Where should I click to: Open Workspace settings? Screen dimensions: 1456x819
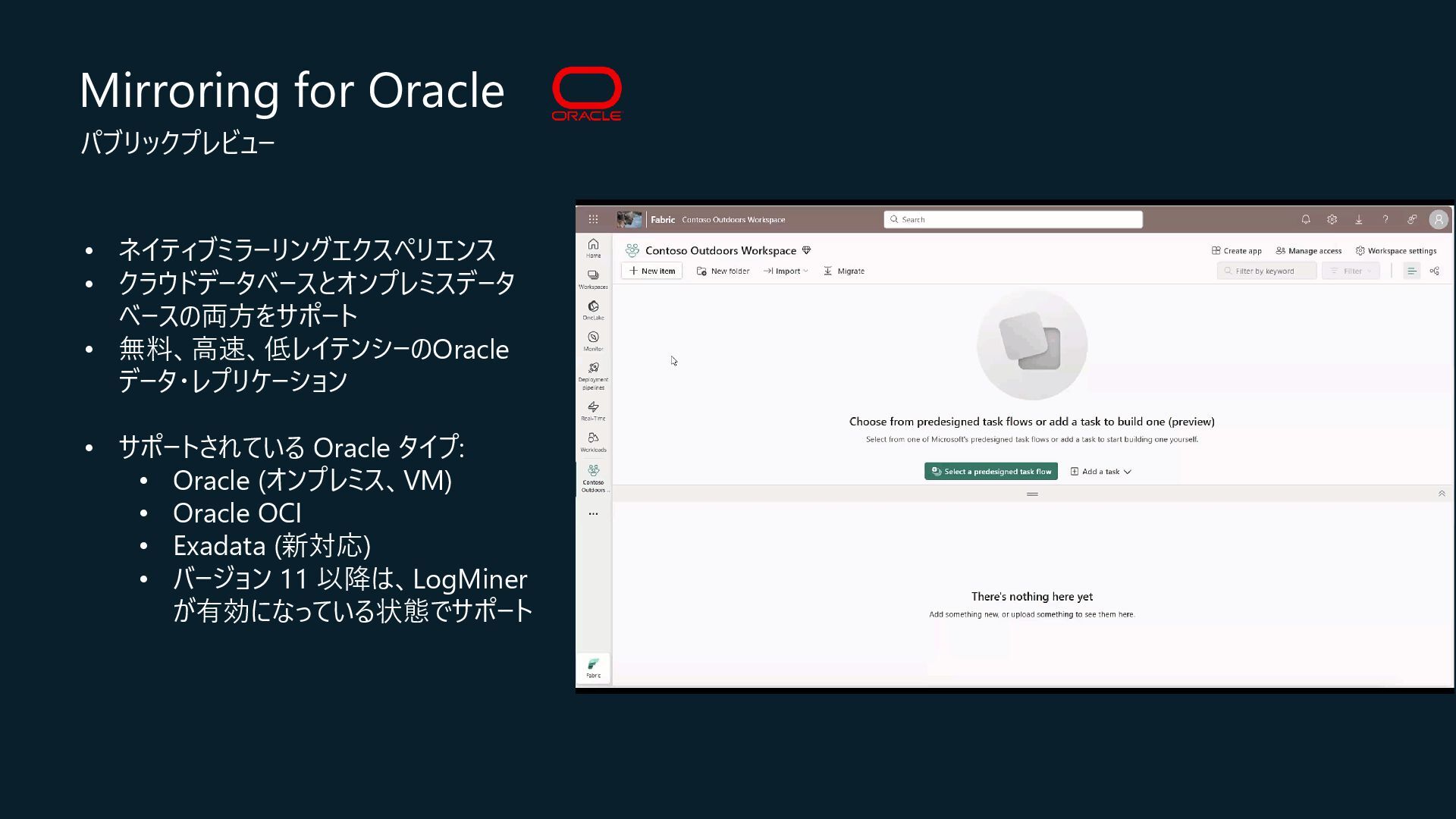pyautogui.click(x=1396, y=251)
